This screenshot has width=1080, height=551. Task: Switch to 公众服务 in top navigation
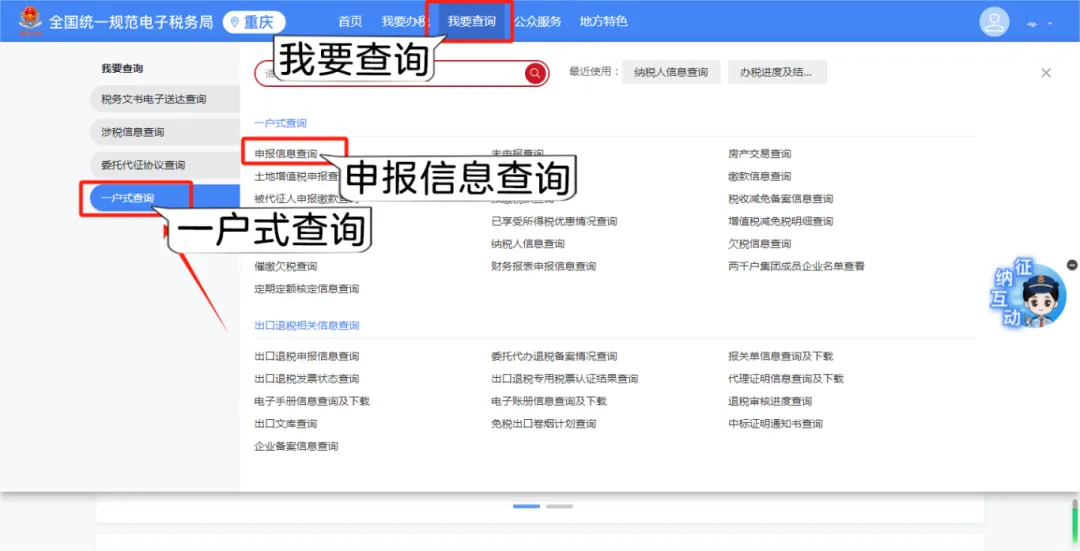coord(537,21)
